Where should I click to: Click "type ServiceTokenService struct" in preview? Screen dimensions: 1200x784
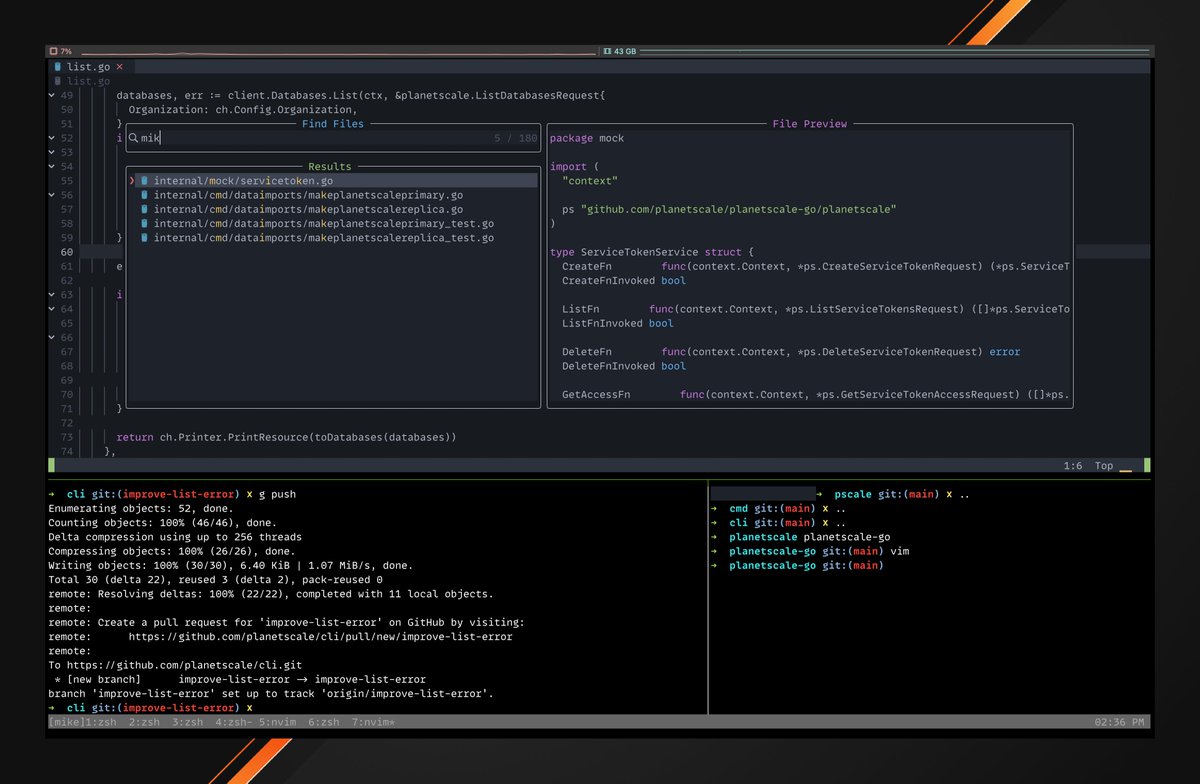(x=650, y=252)
